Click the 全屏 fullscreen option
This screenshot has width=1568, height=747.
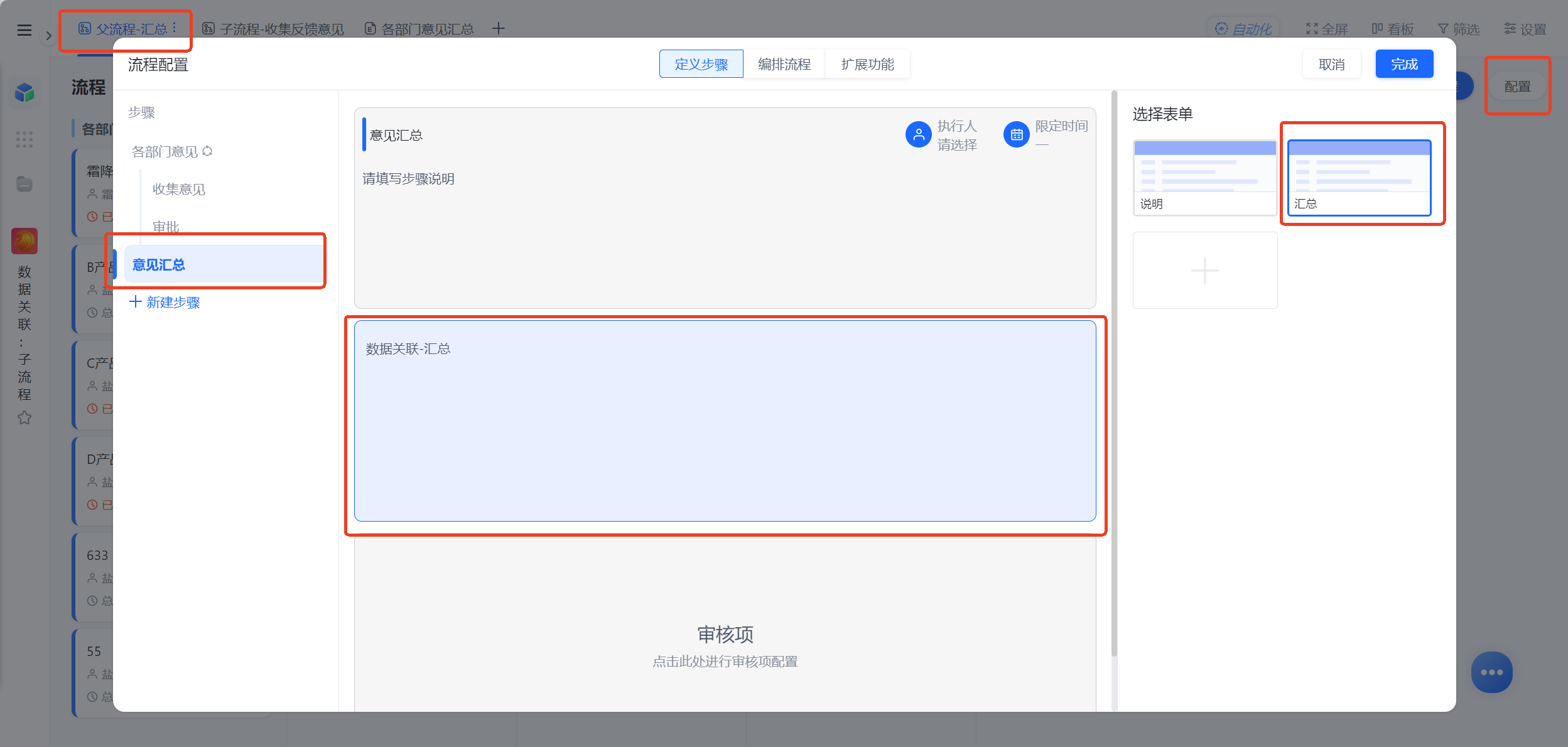click(x=1327, y=29)
